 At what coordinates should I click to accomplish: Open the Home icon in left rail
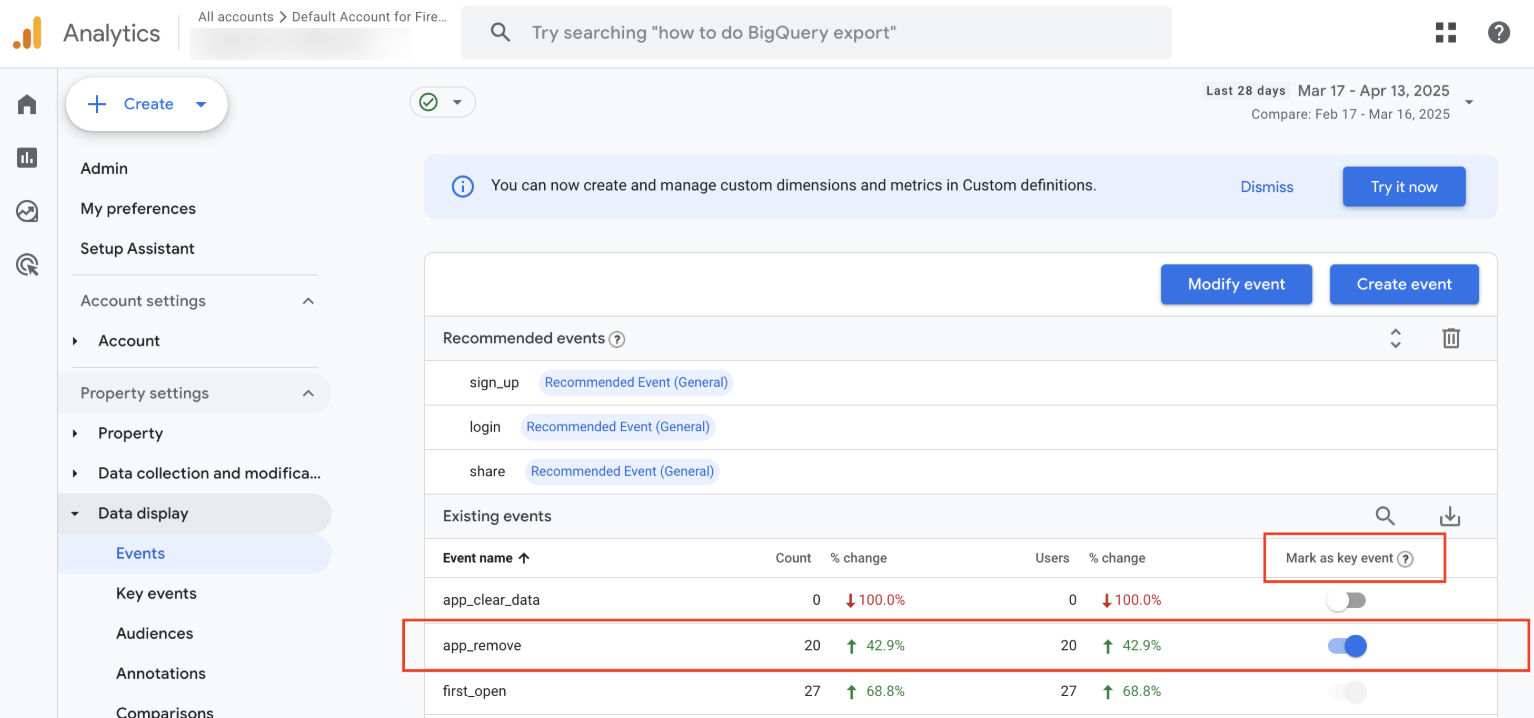coord(27,104)
